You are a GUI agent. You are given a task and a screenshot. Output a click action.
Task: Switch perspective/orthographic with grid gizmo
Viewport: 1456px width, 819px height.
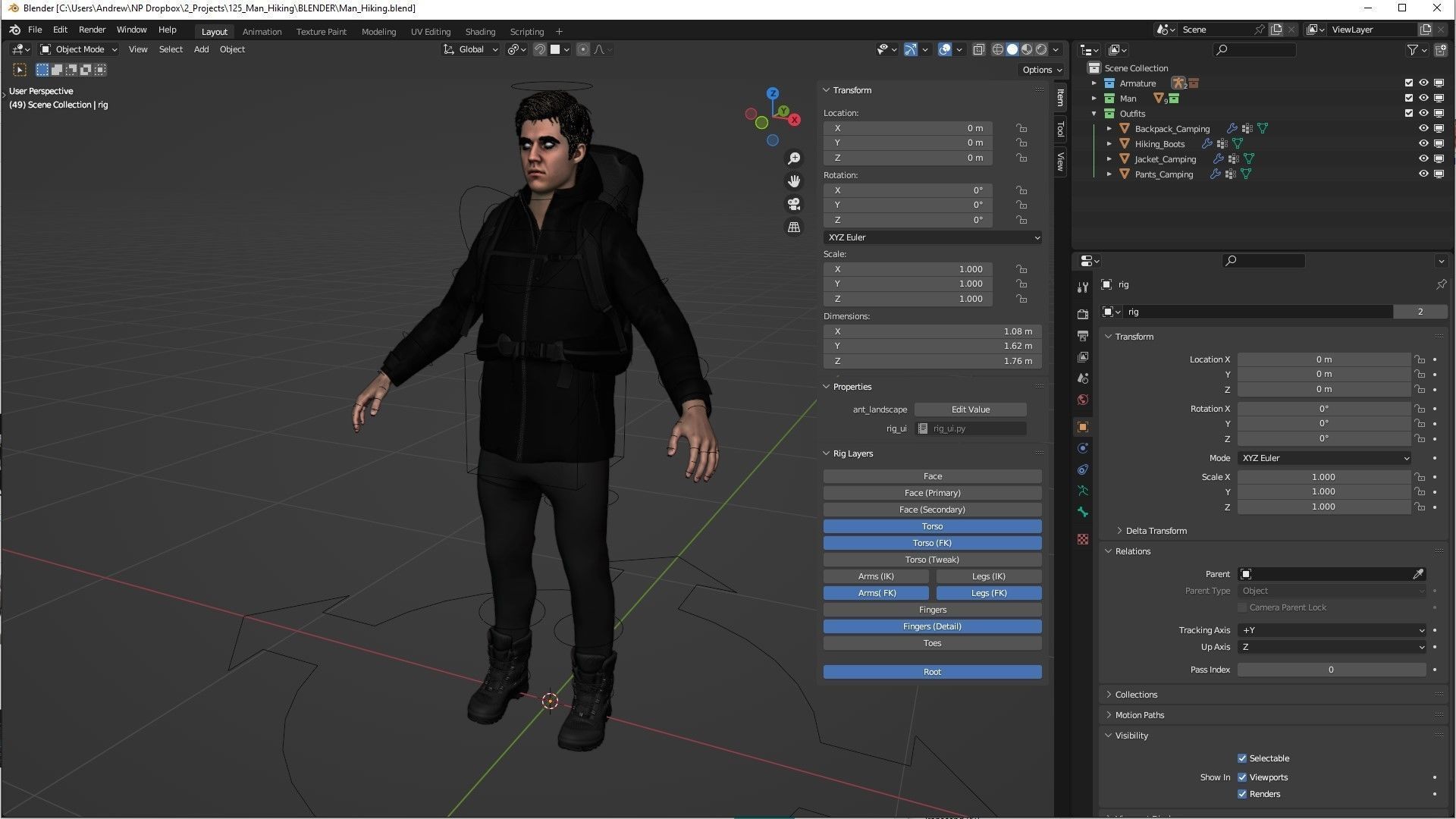[x=794, y=227]
